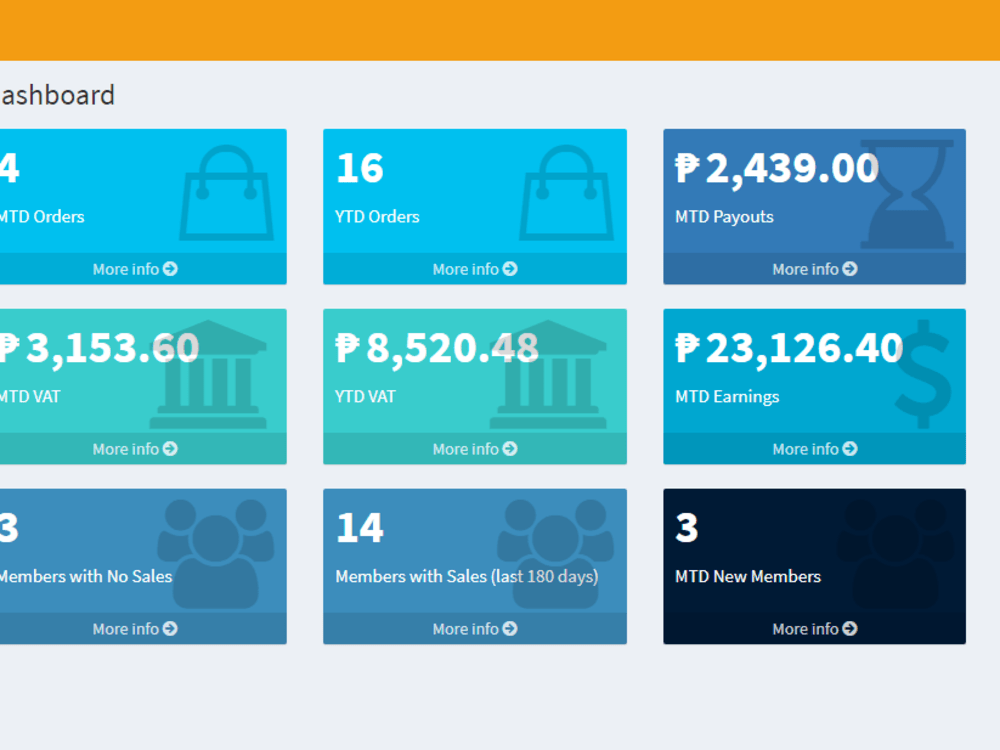
Task: Click the bank building icon on YTD VAT
Action: 548,374
